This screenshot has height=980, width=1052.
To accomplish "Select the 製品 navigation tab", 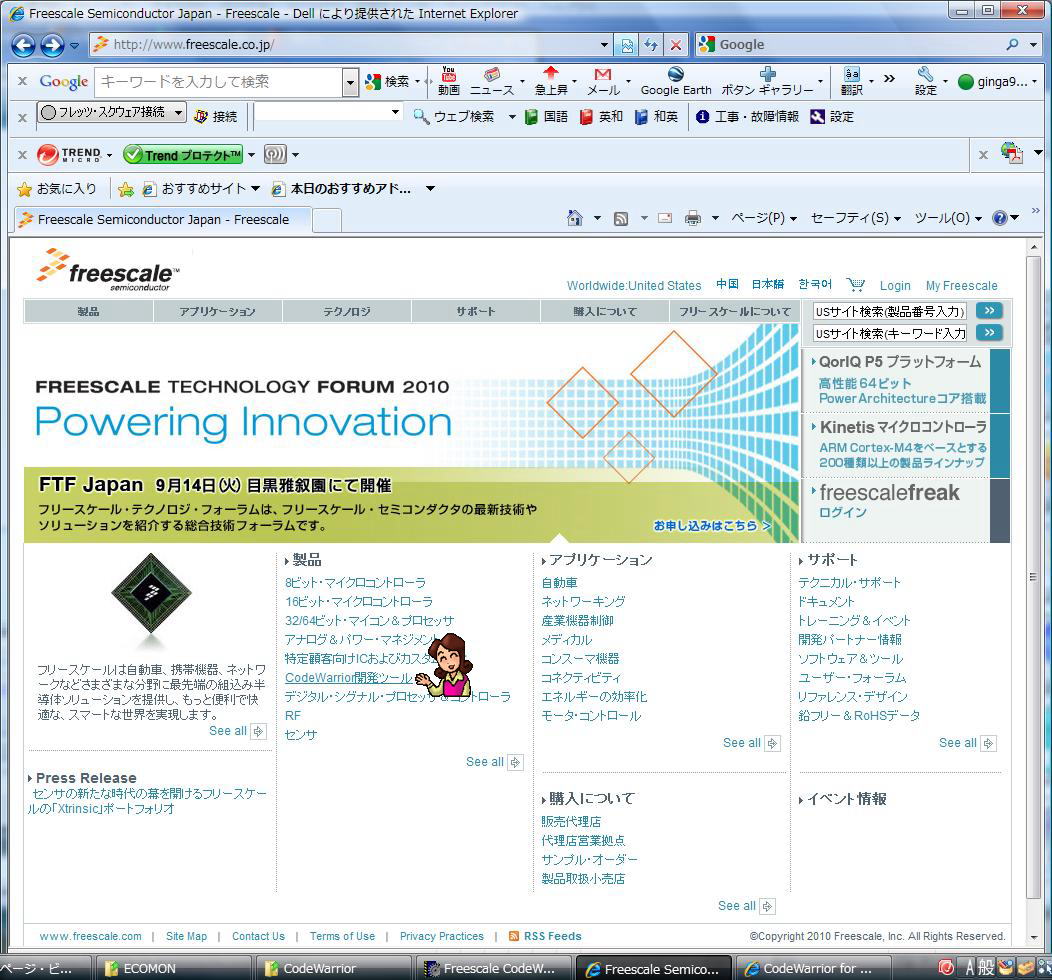I will pyautogui.click(x=89, y=311).
